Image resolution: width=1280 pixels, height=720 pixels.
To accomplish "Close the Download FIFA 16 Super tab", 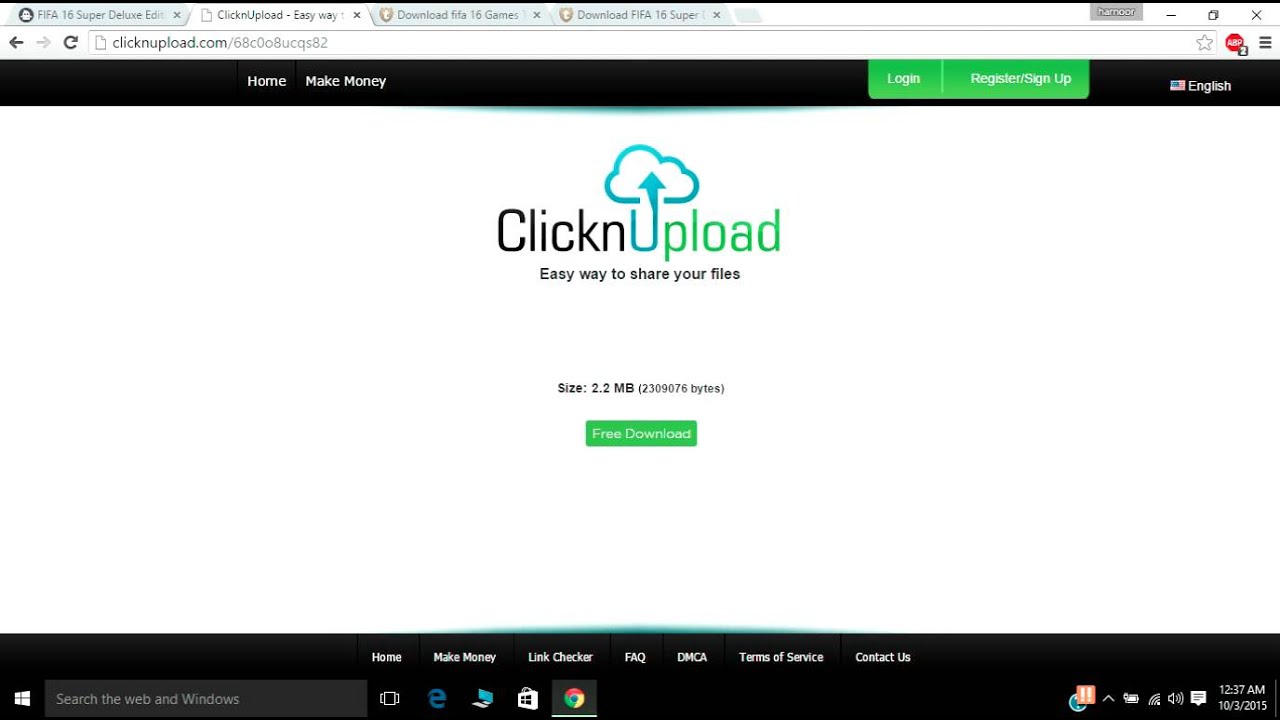I will [717, 15].
